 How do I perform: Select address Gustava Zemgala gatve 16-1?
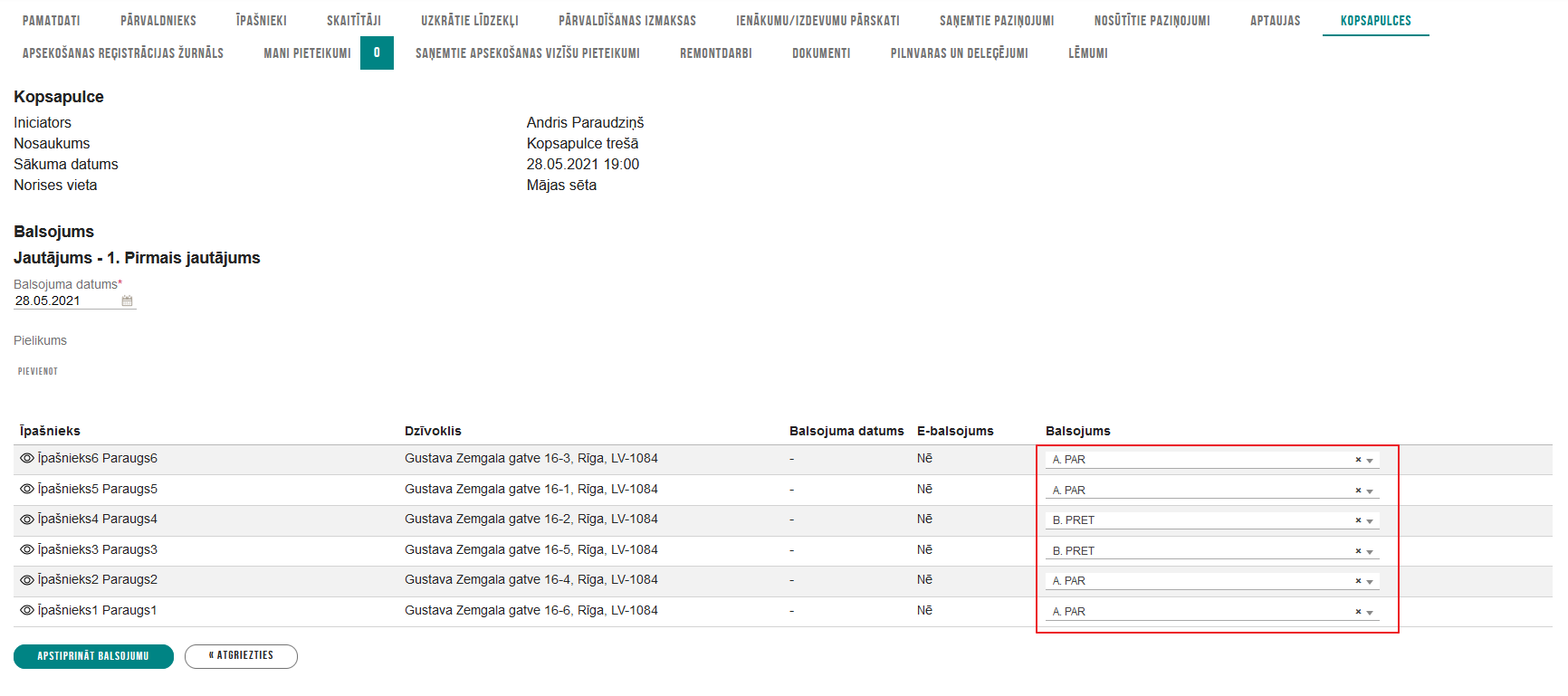[531, 489]
